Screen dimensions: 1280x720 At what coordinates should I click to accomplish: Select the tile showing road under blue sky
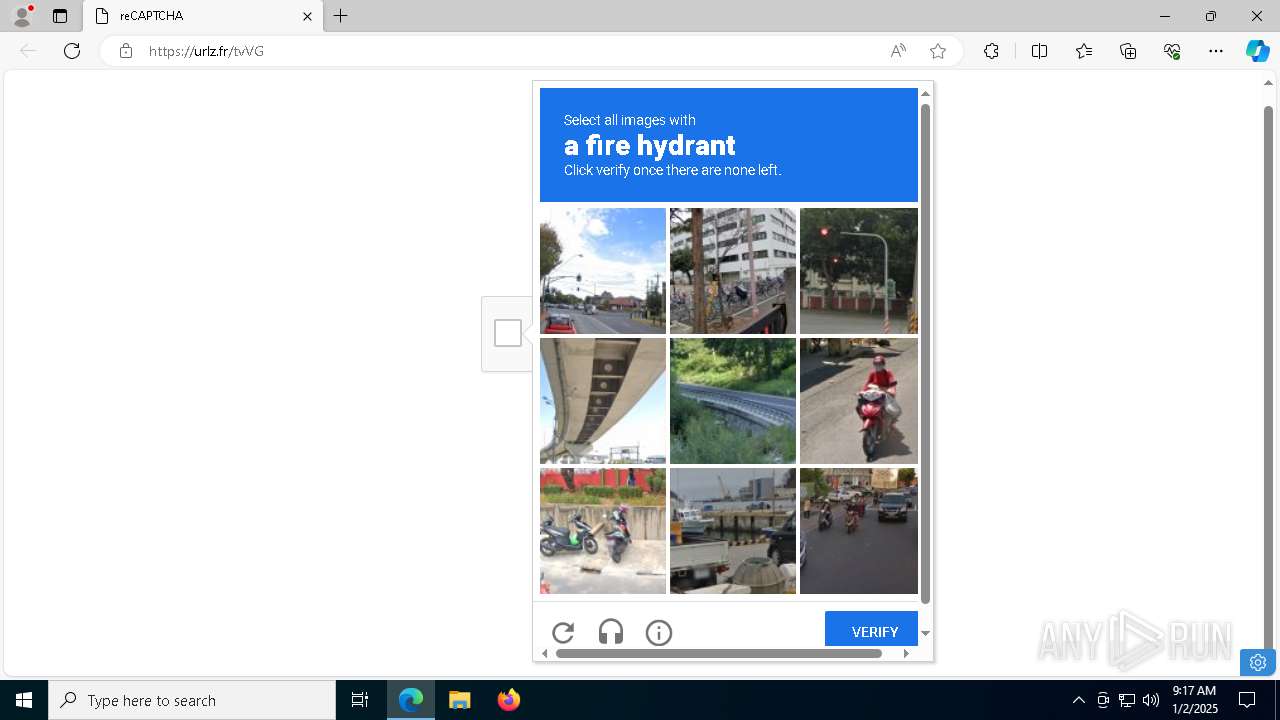pyautogui.click(x=603, y=271)
